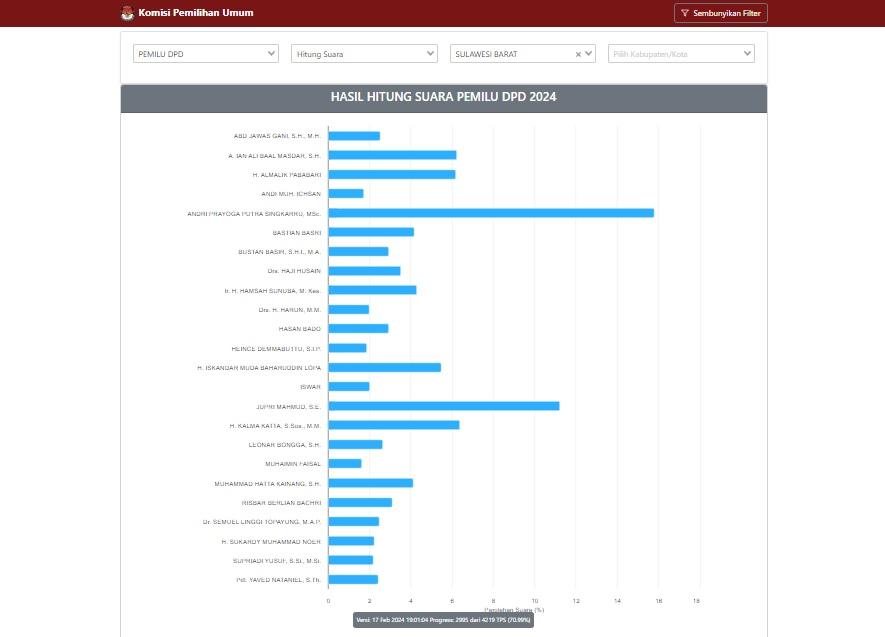The width and height of the screenshot is (885, 637).
Task: Click the Hitung Suara dropdown chevron icon
Action: (429, 53)
